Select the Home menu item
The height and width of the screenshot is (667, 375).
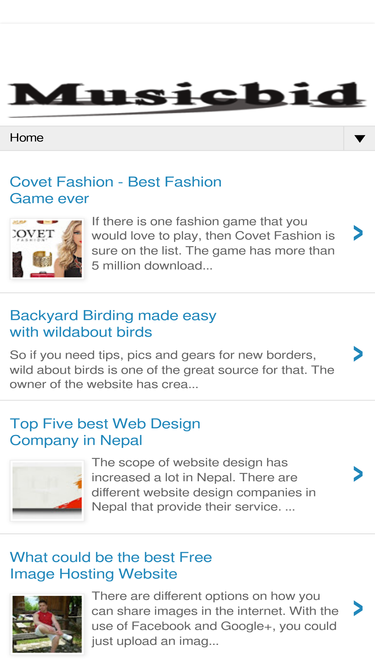pyautogui.click(x=26, y=138)
